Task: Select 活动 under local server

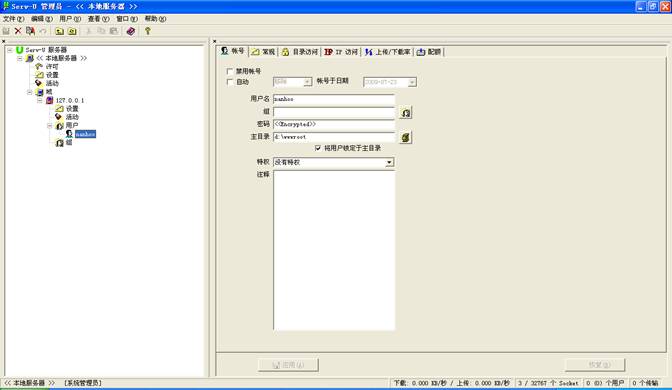Action: [52, 83]
